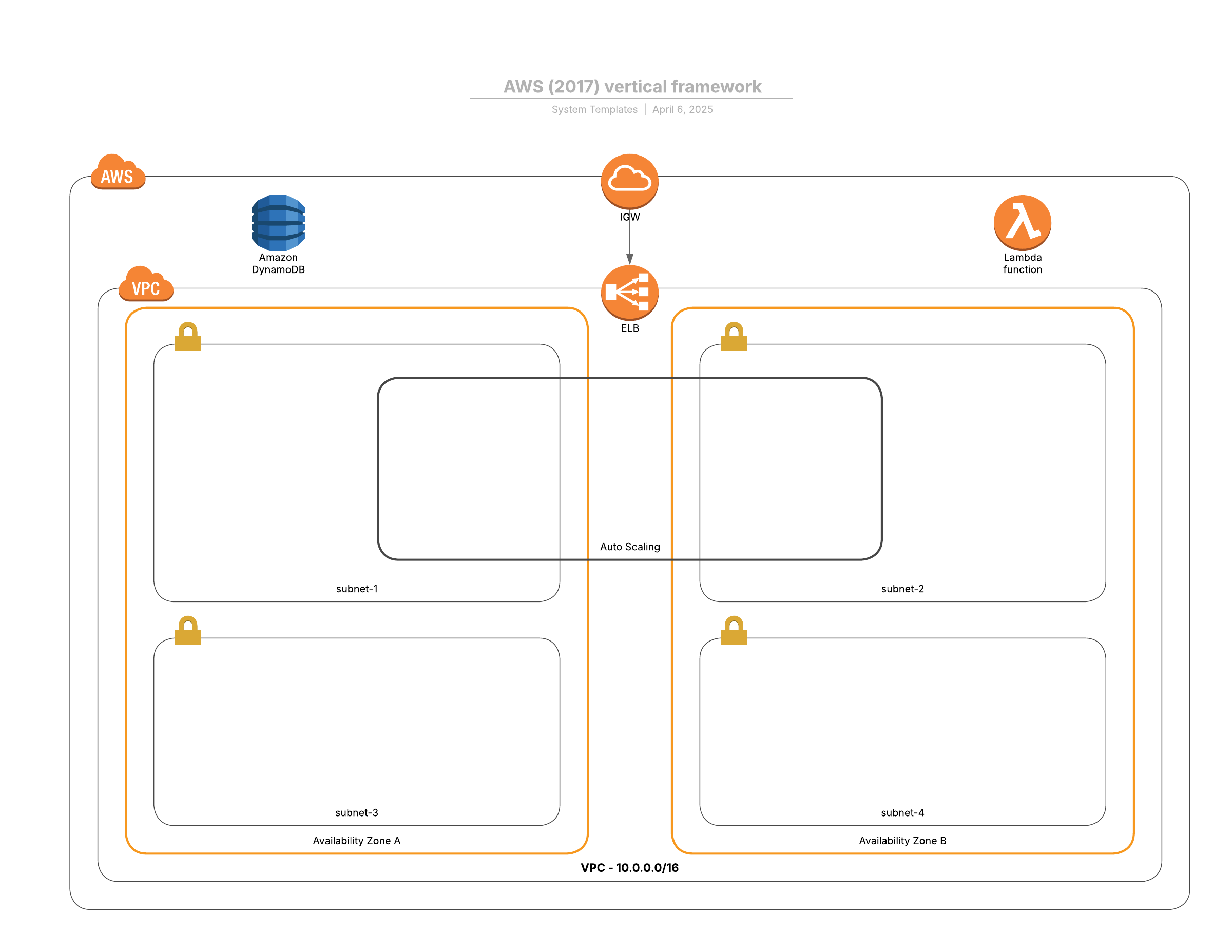Click the ELB load balancer icon

coord(629,292)
